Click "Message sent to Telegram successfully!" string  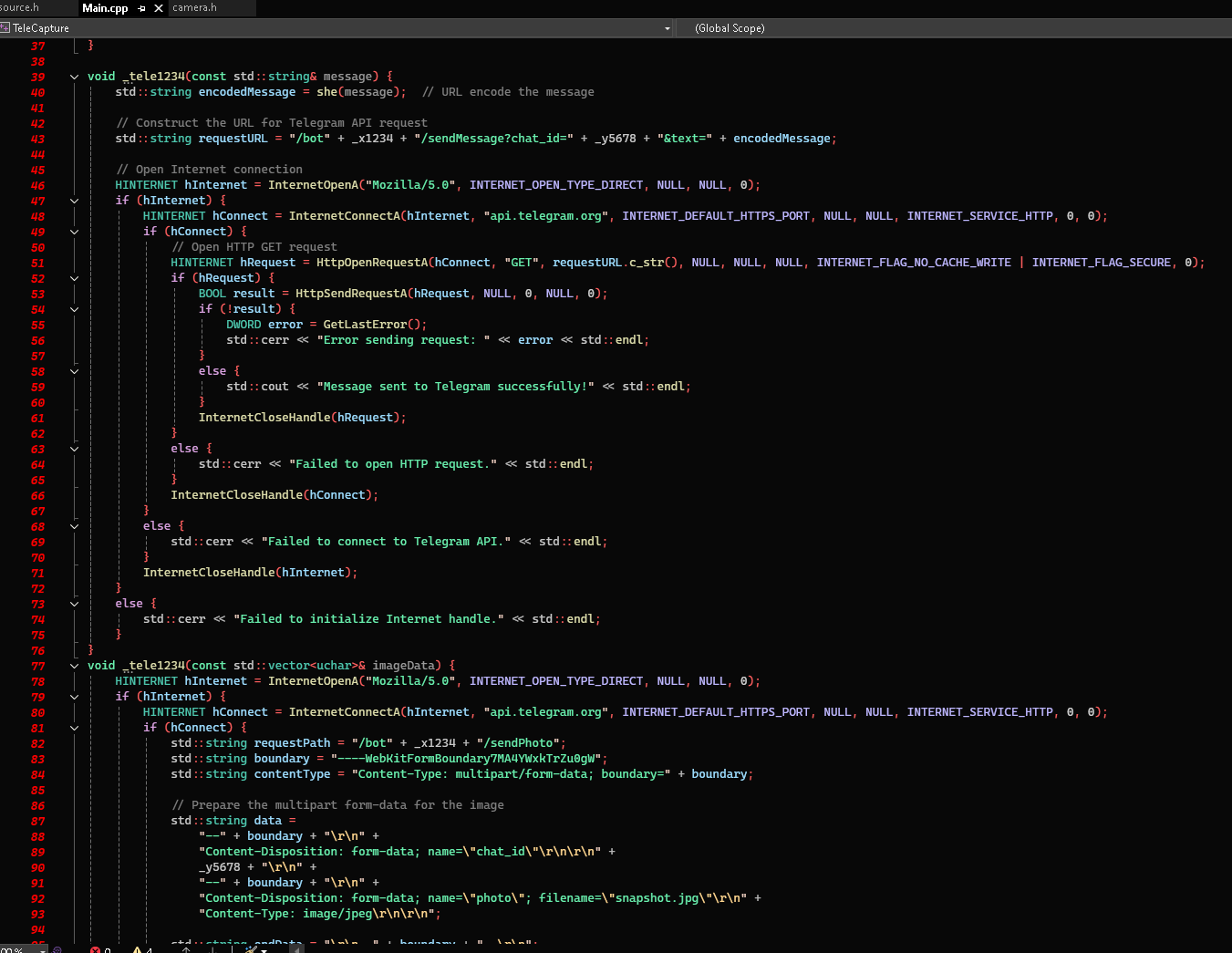point(455,387)
